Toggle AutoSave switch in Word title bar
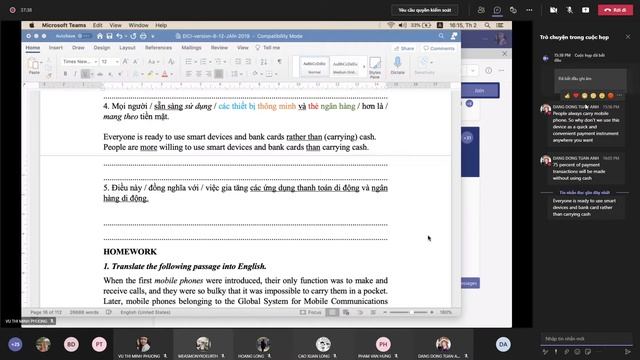640x360 pixels. [85, 36]
